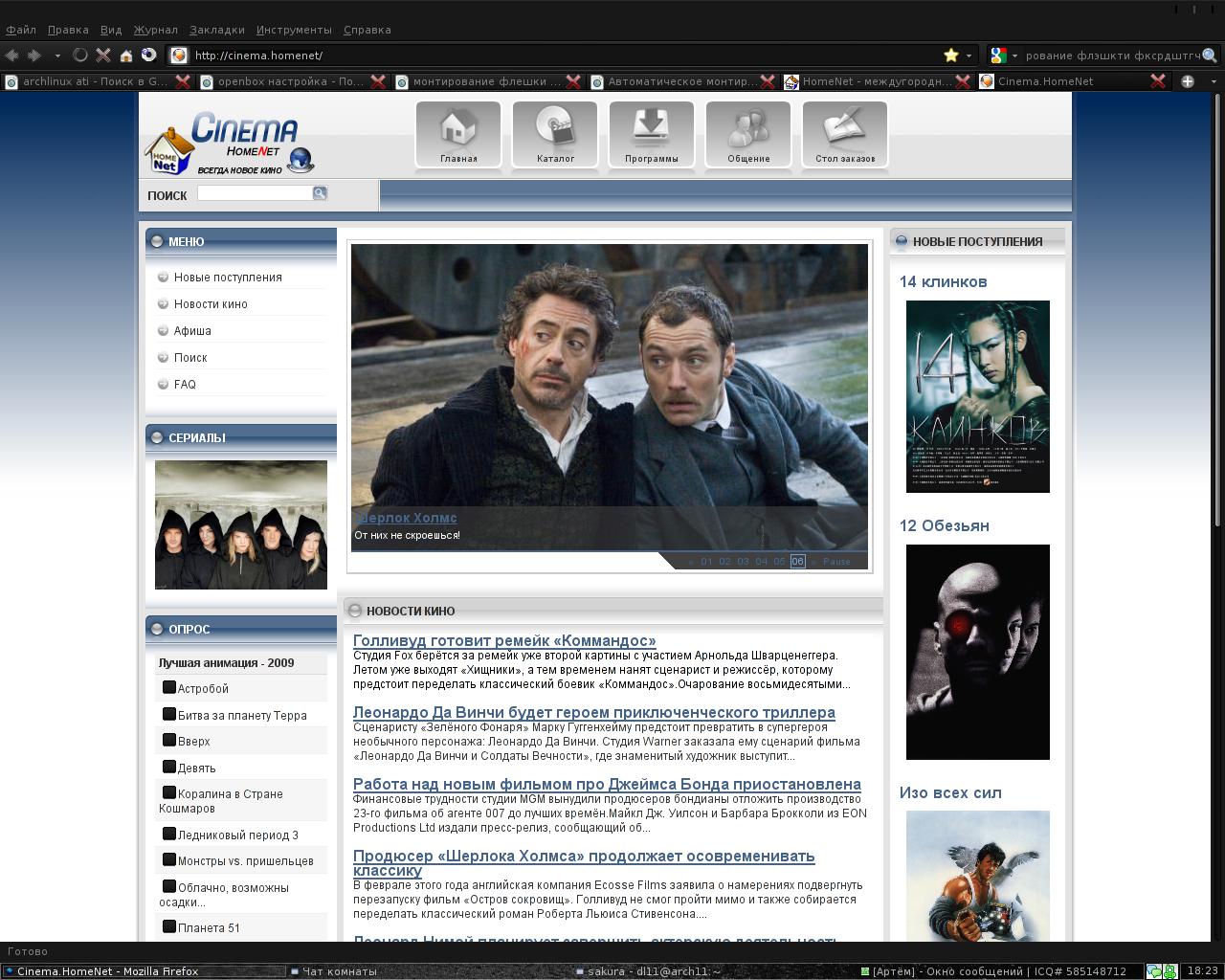Open the Справка menu
Viewport: 1225px width, 980px height.
(x=367, y=30)
